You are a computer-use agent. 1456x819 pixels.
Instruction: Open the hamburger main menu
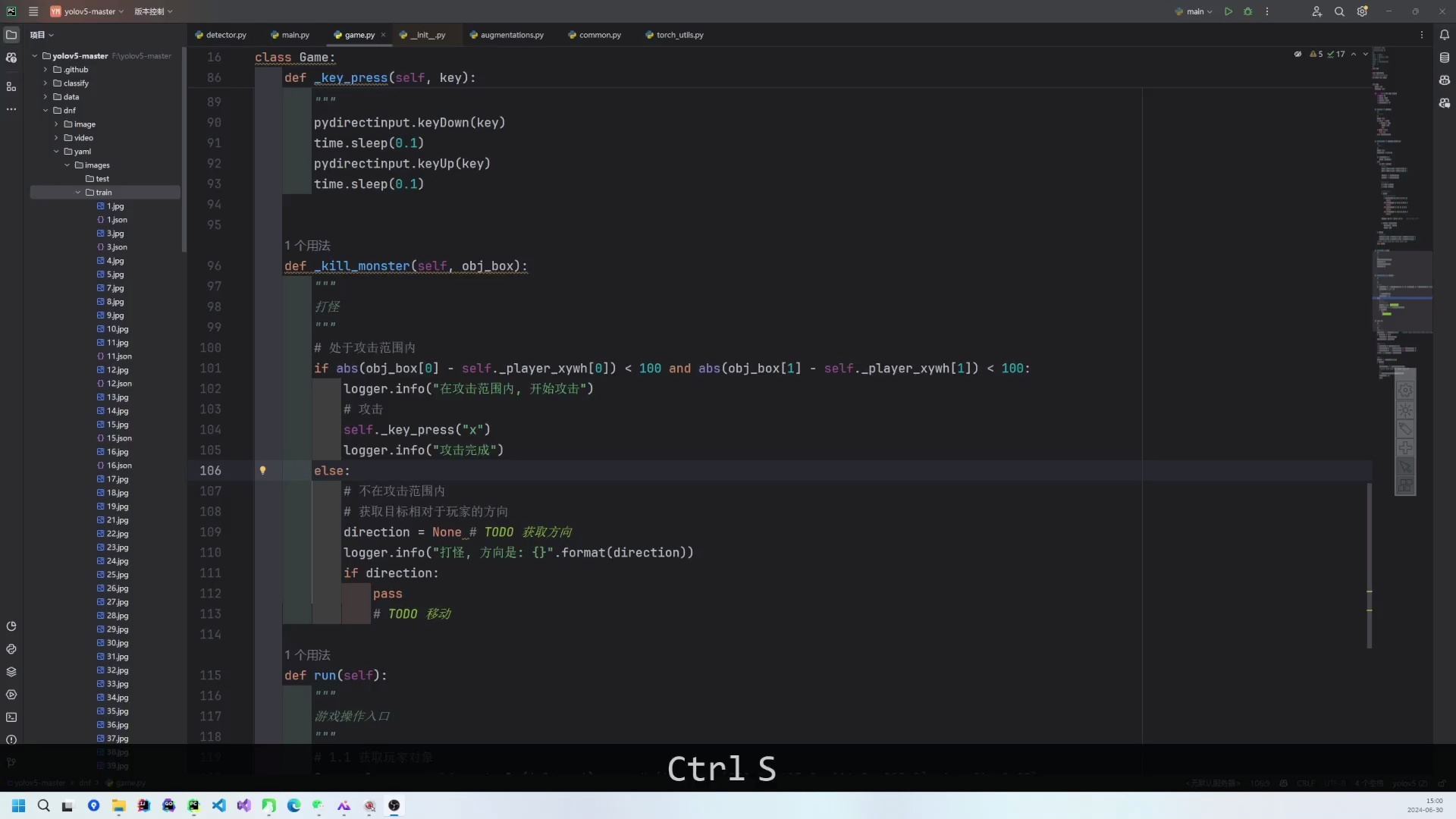click(33, 11)
